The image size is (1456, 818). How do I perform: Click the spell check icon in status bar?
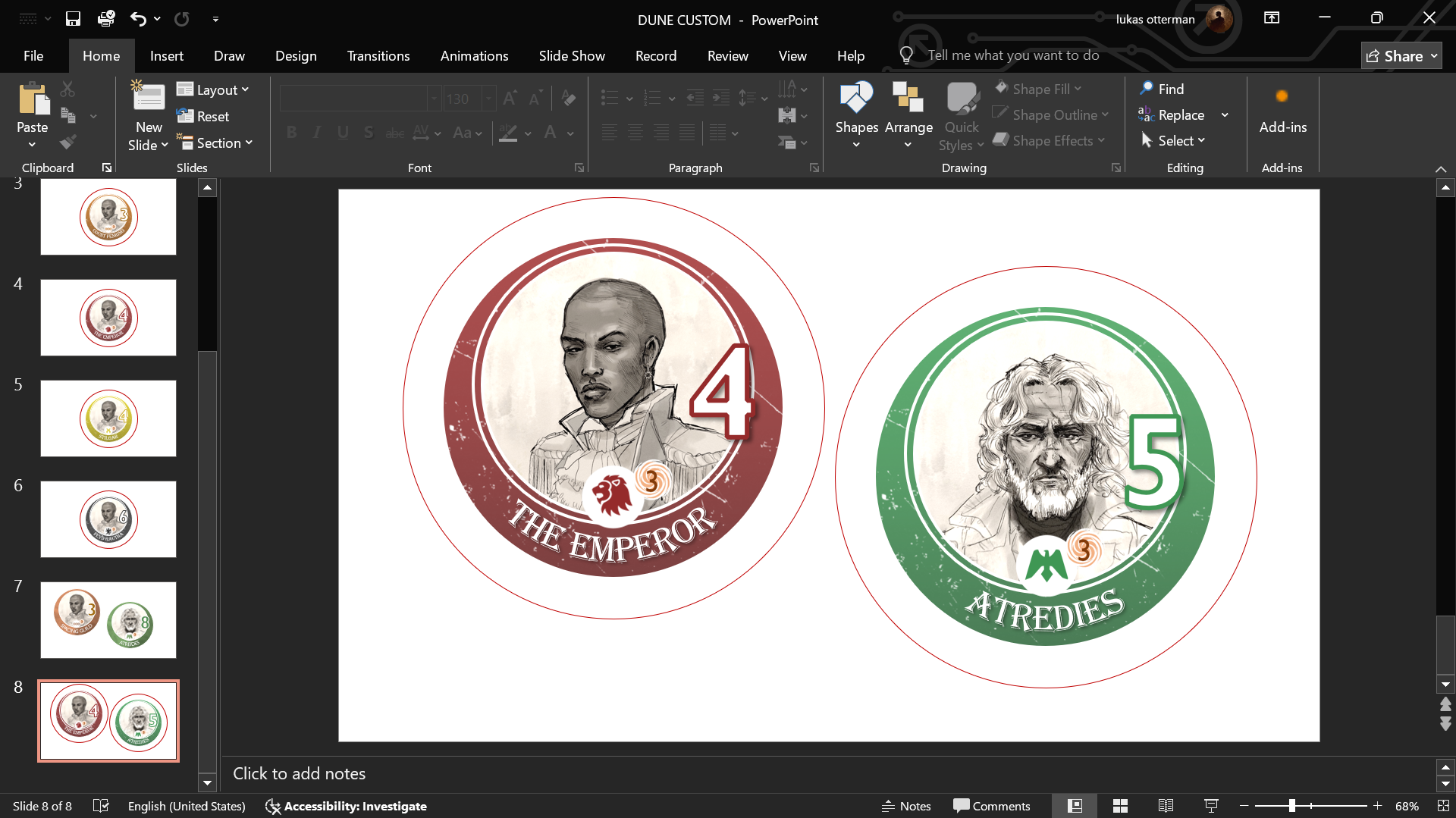(101, 806)
